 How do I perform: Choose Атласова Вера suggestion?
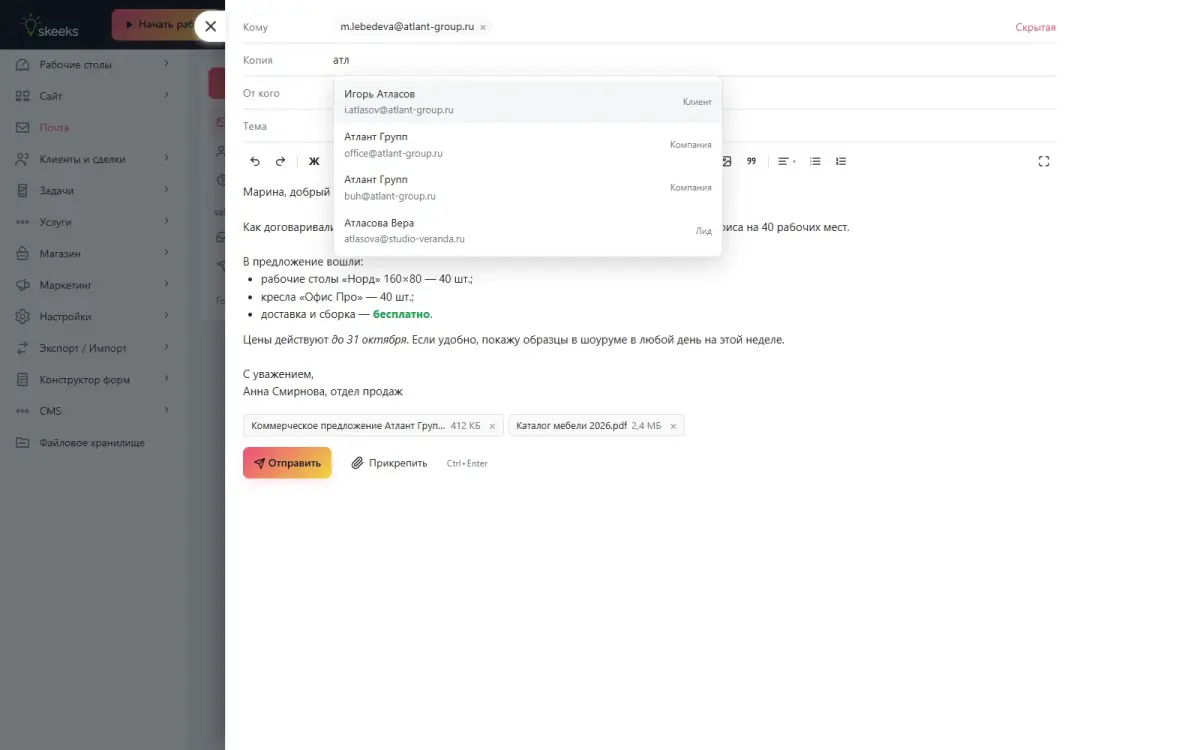click(528, 231)
